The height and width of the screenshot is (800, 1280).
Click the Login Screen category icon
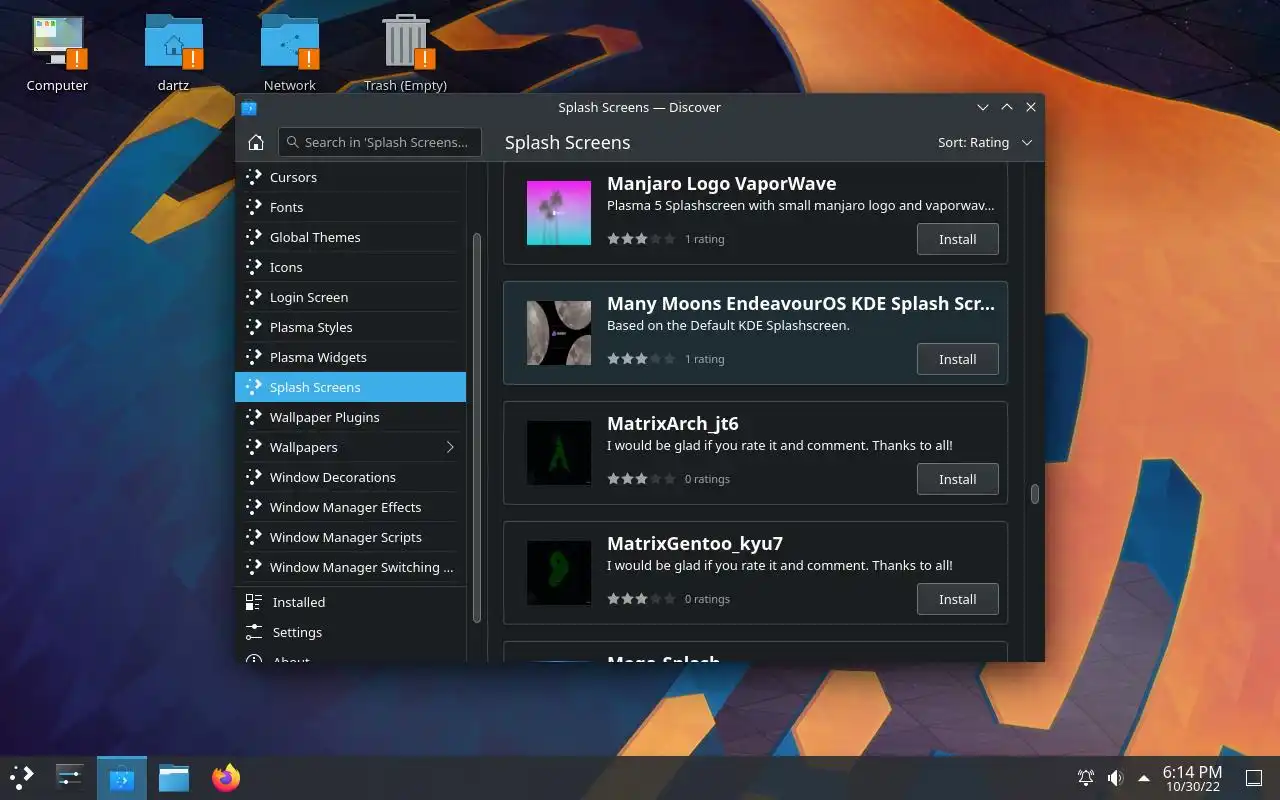[x=253, y=297]
